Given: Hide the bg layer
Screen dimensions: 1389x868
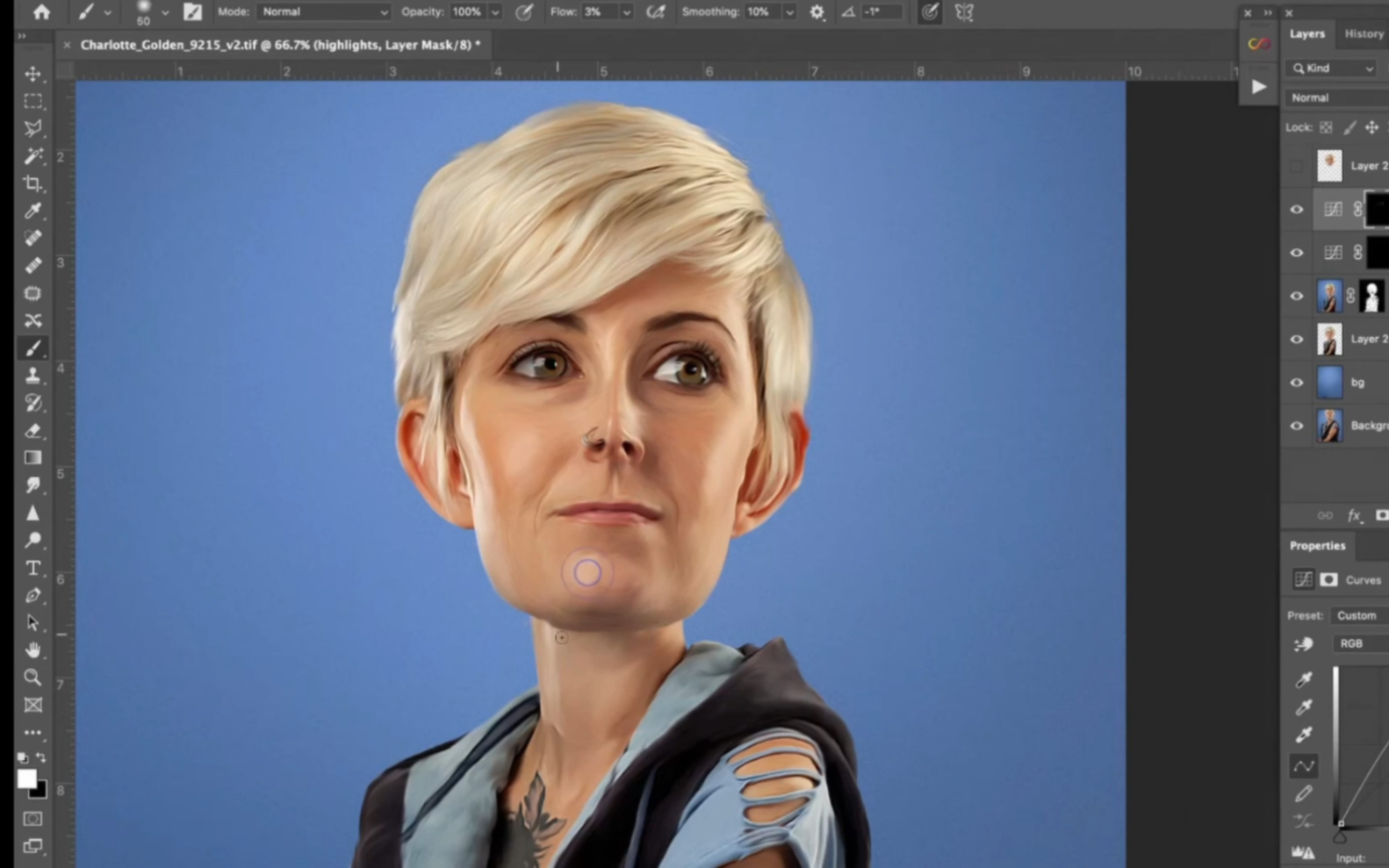Looking at the screenshot, I should (x=1297, y=383).
